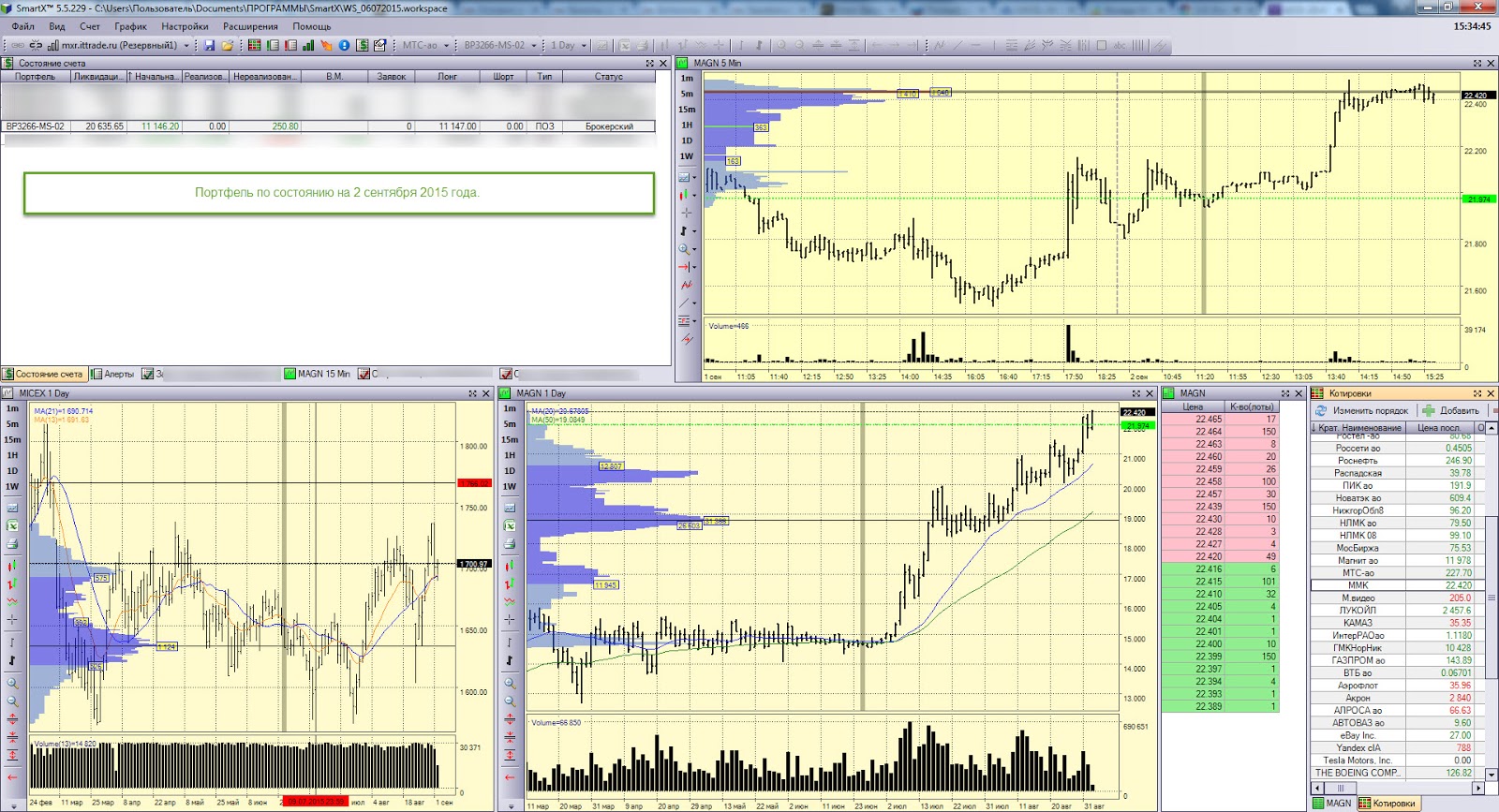The image size is (1499, 812).
Task: Click red back arrow in MAGN 1 Day sidebar
Action: [x=510, y=776]
